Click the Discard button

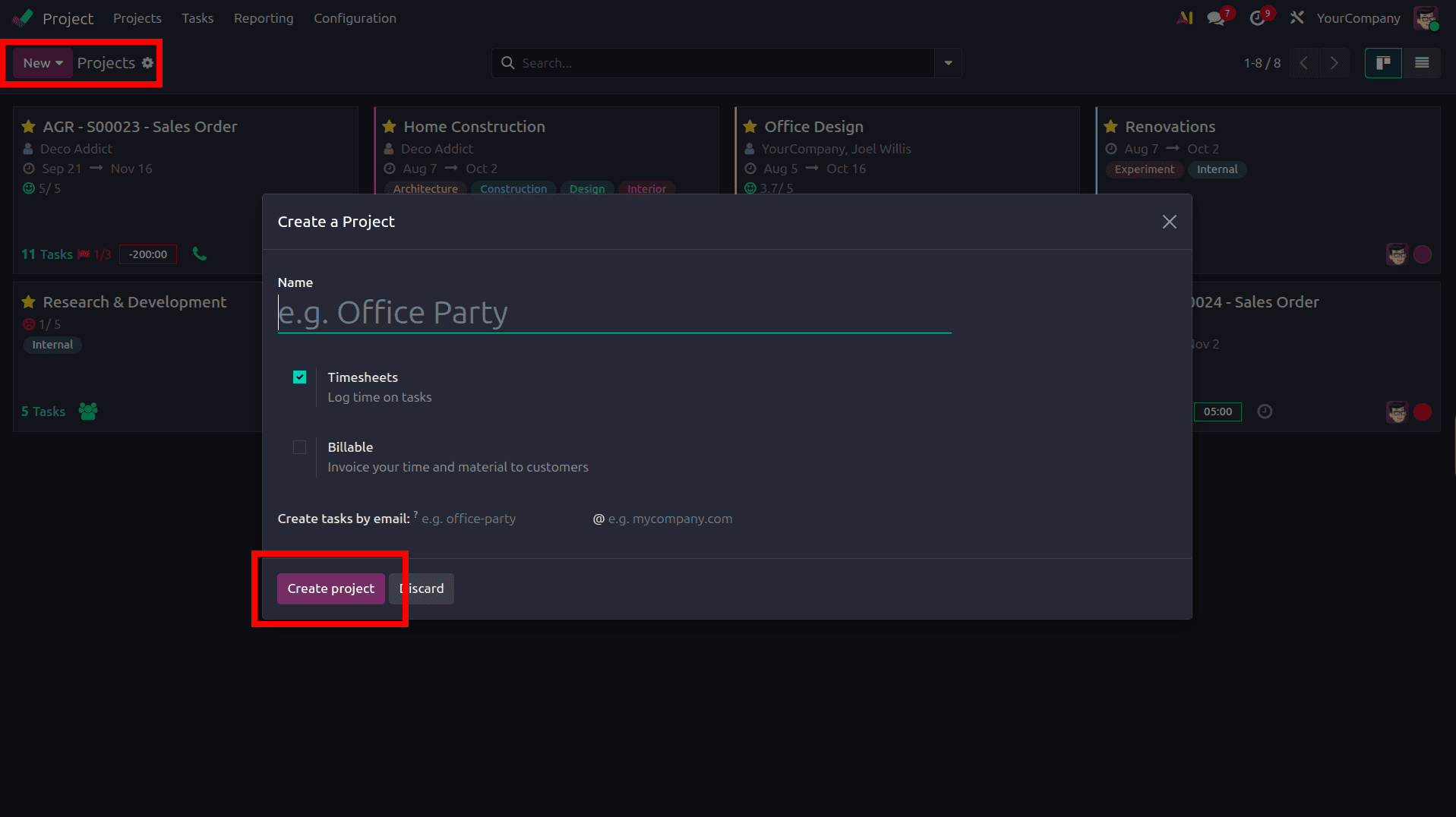(x=422, y=588)
